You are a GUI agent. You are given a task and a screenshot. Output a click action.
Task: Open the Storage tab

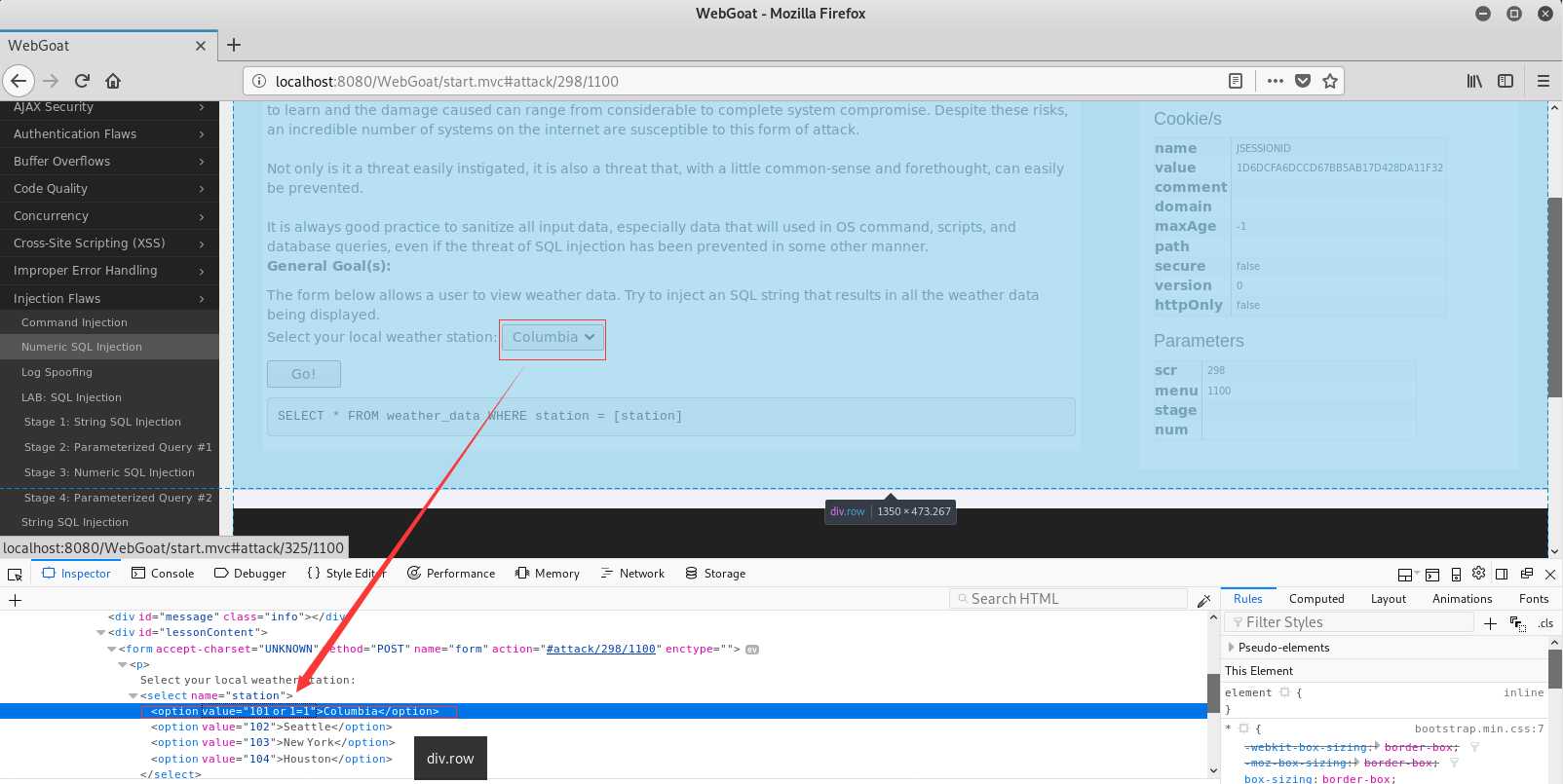click(715, 574)
